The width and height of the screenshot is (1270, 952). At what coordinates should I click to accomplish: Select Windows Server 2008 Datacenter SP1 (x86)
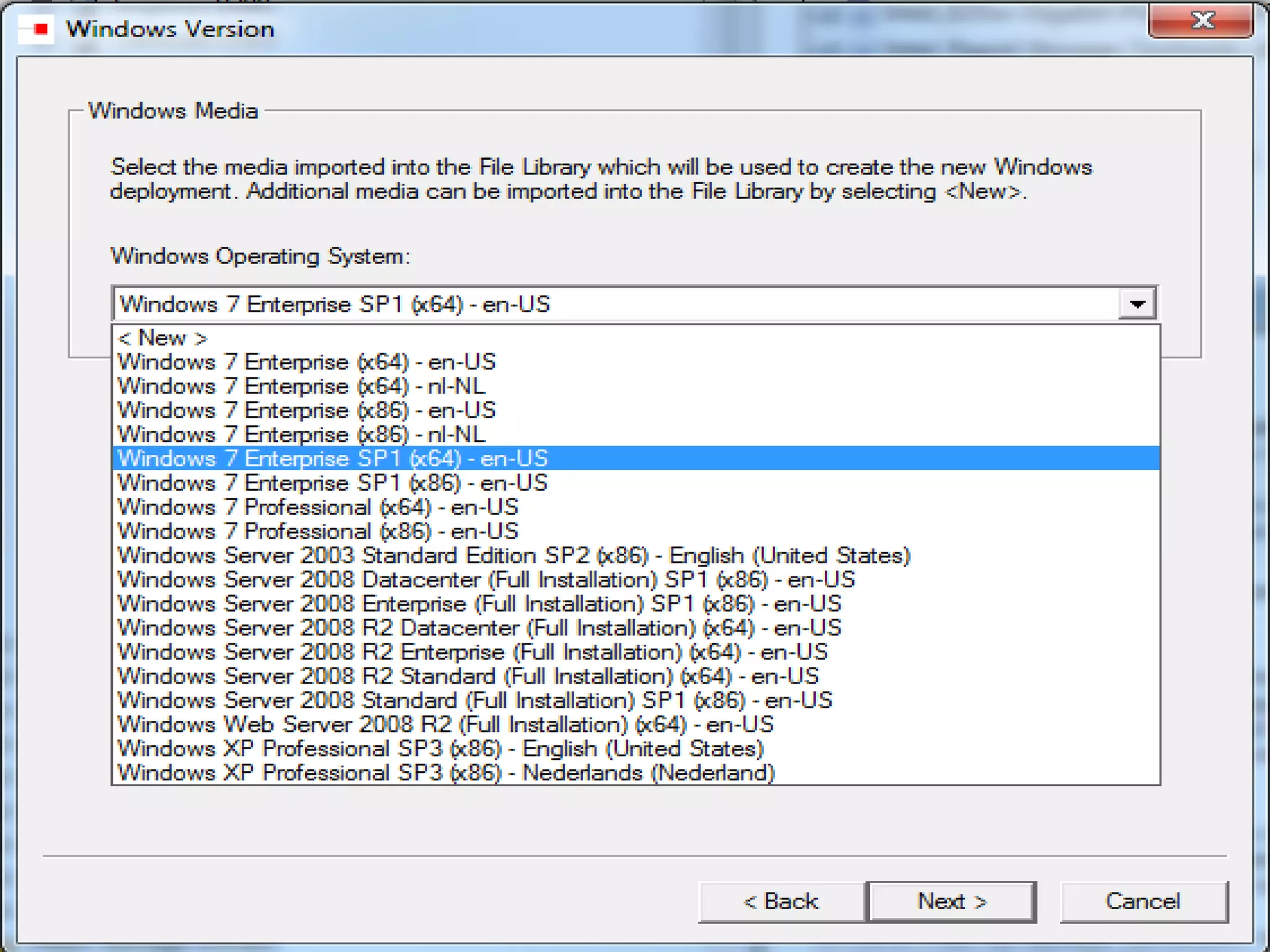(x=636, y=580)
